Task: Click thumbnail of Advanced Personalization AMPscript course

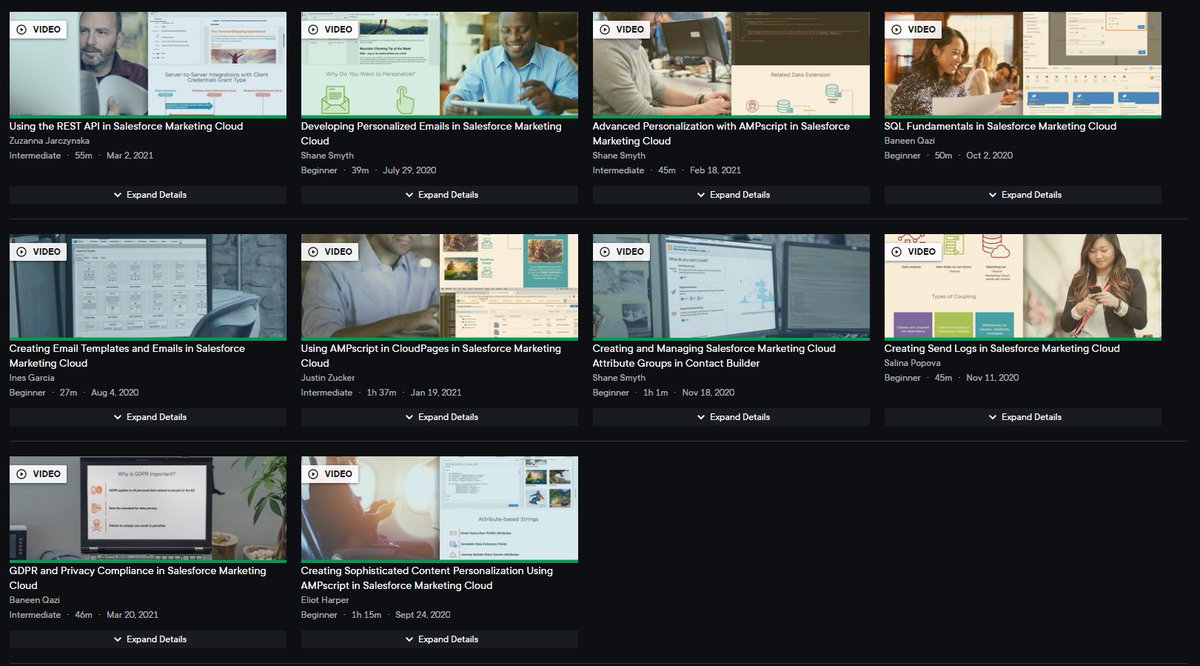Action: click(x=731, y=65)
